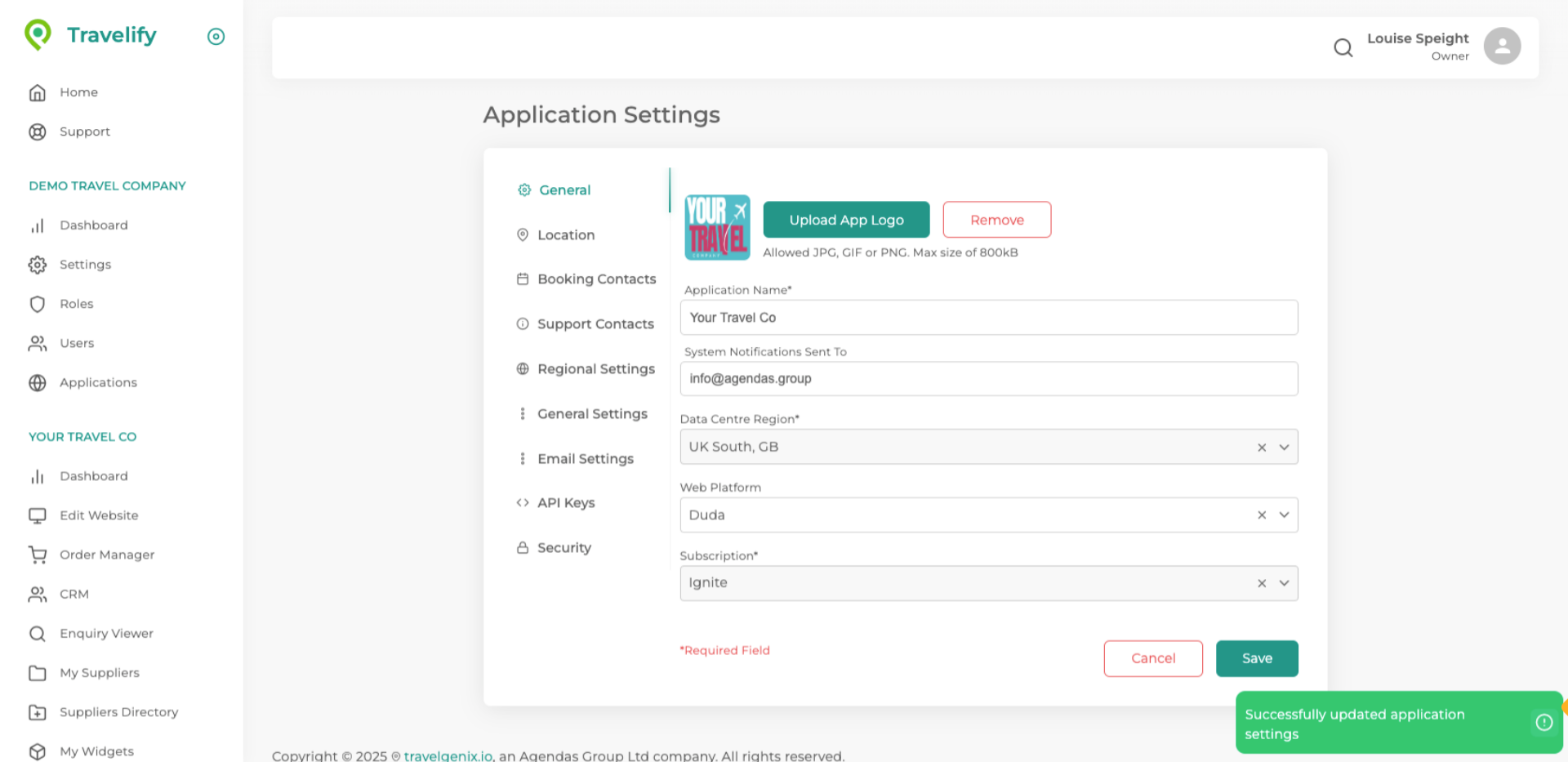Clear the Duda web platform selection
1568x762 pixels.
1262,515
